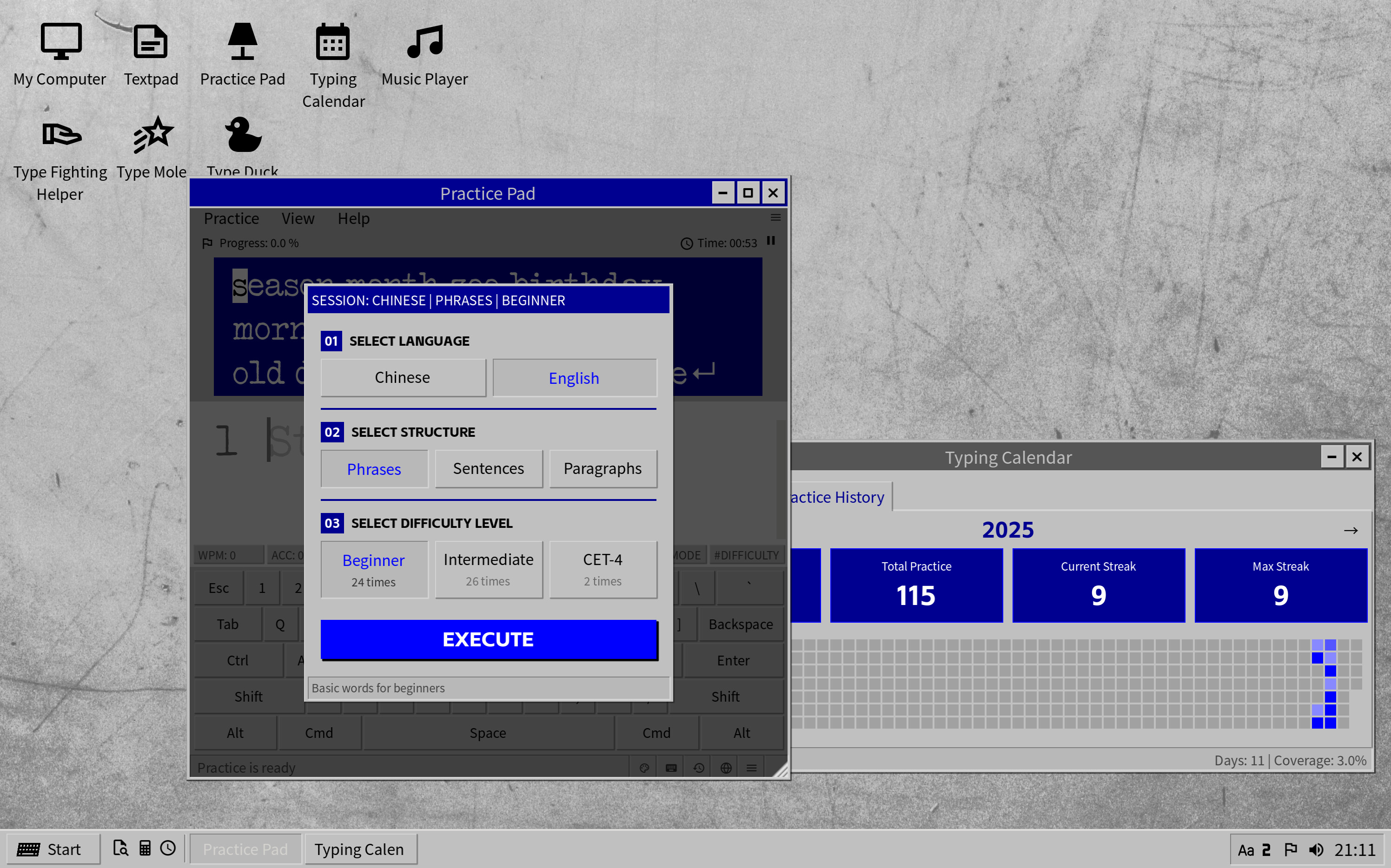
Task: Open the color palette icon in Practice Pad status bar
Action: (644, 767)
